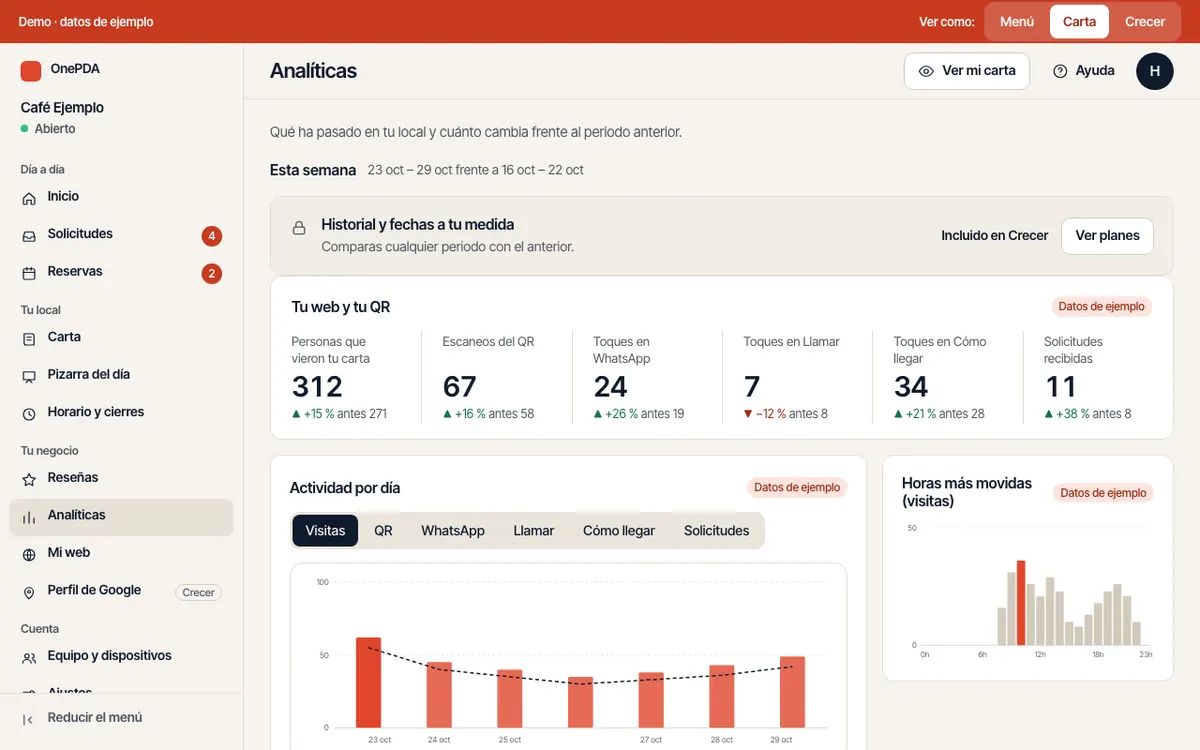1200x750 pixels.
Task: Click the 29 oct bar in chart
Action: pos(793,692)
